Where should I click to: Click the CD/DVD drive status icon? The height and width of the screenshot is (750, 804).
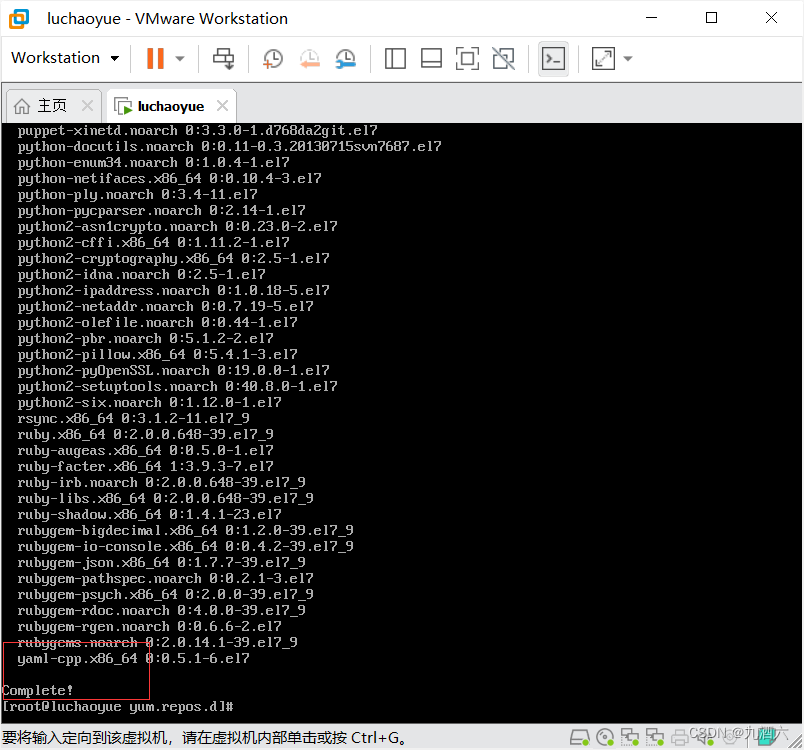click(606, 738)
